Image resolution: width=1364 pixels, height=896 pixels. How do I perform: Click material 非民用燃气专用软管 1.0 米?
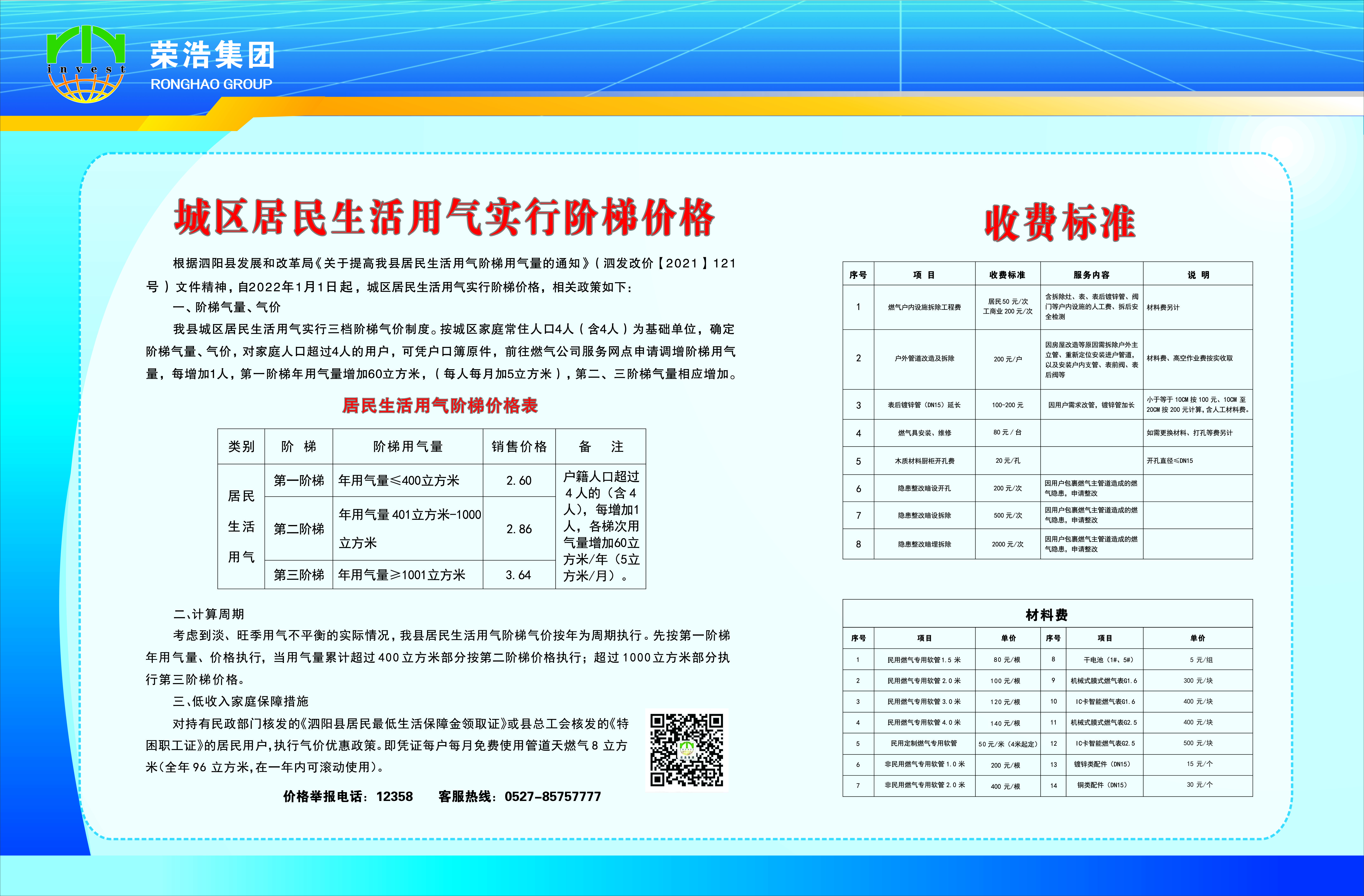924,764
